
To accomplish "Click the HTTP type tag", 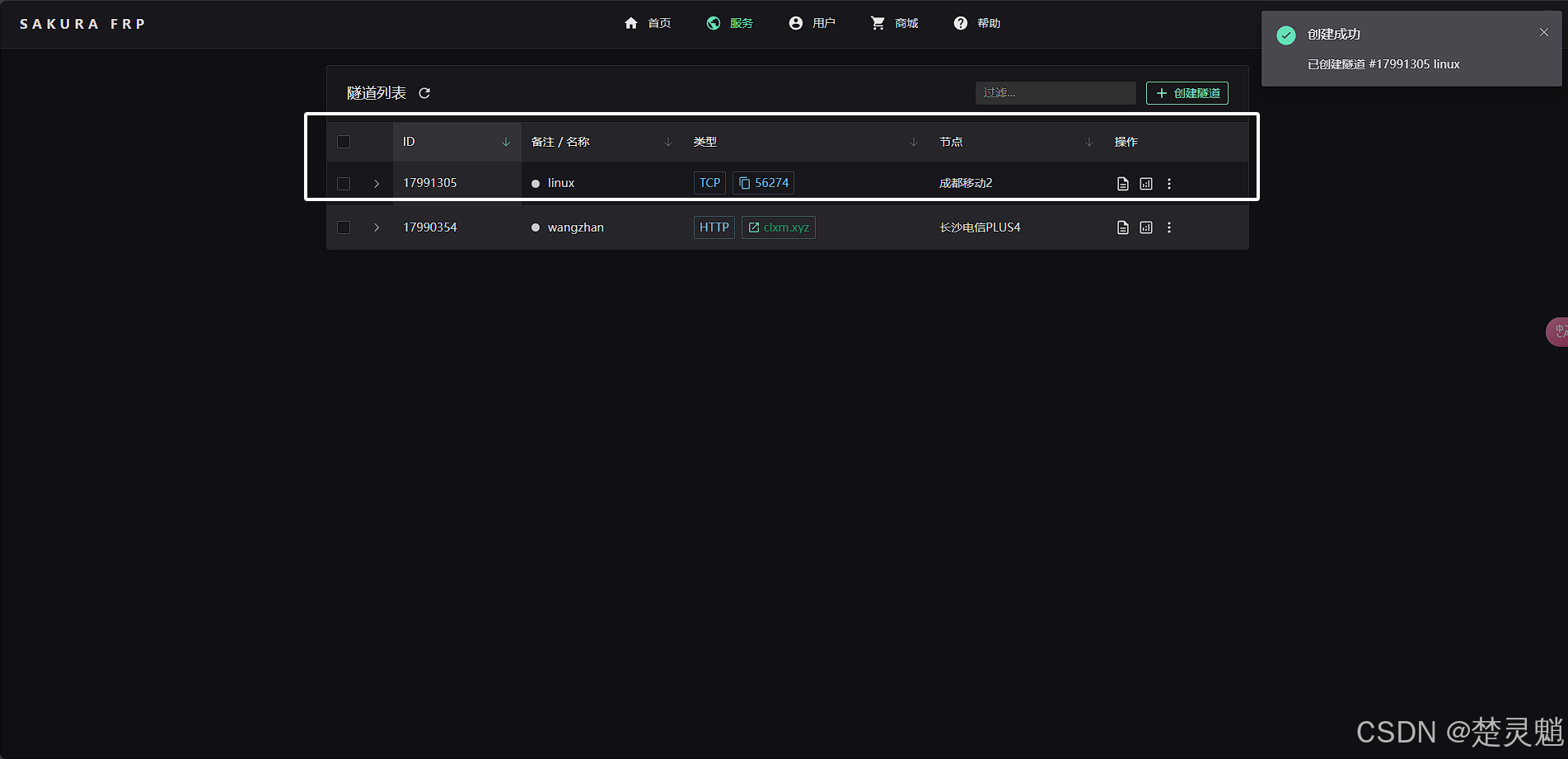I will click(x=714, y=227).
